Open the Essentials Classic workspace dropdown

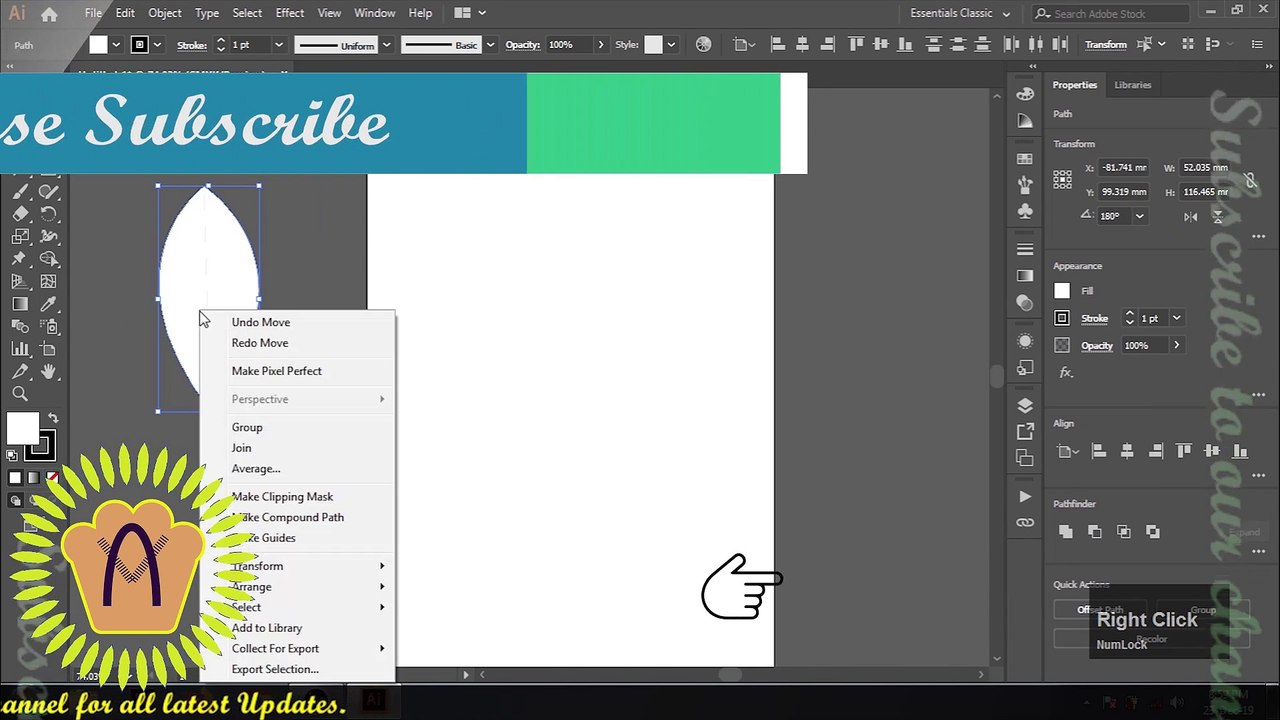[960, 13]
